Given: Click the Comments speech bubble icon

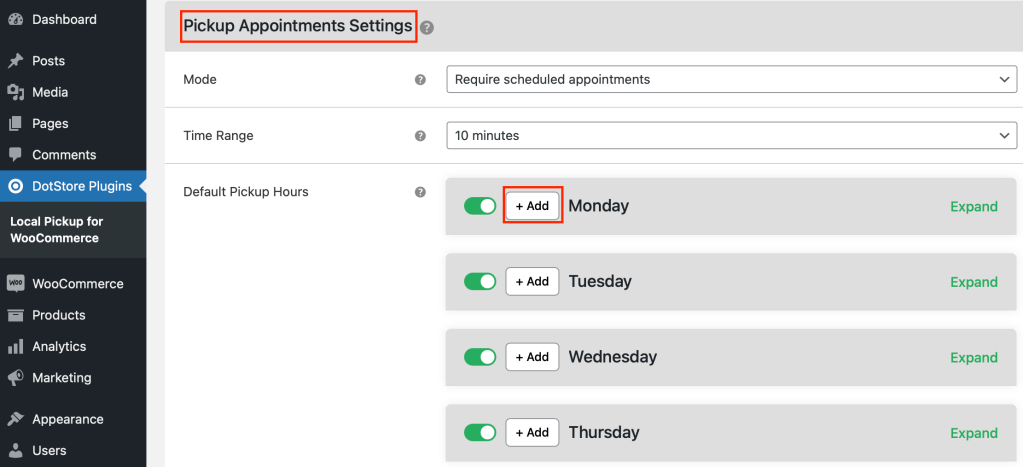Looking at the screenshot, I should pos(16,155).
